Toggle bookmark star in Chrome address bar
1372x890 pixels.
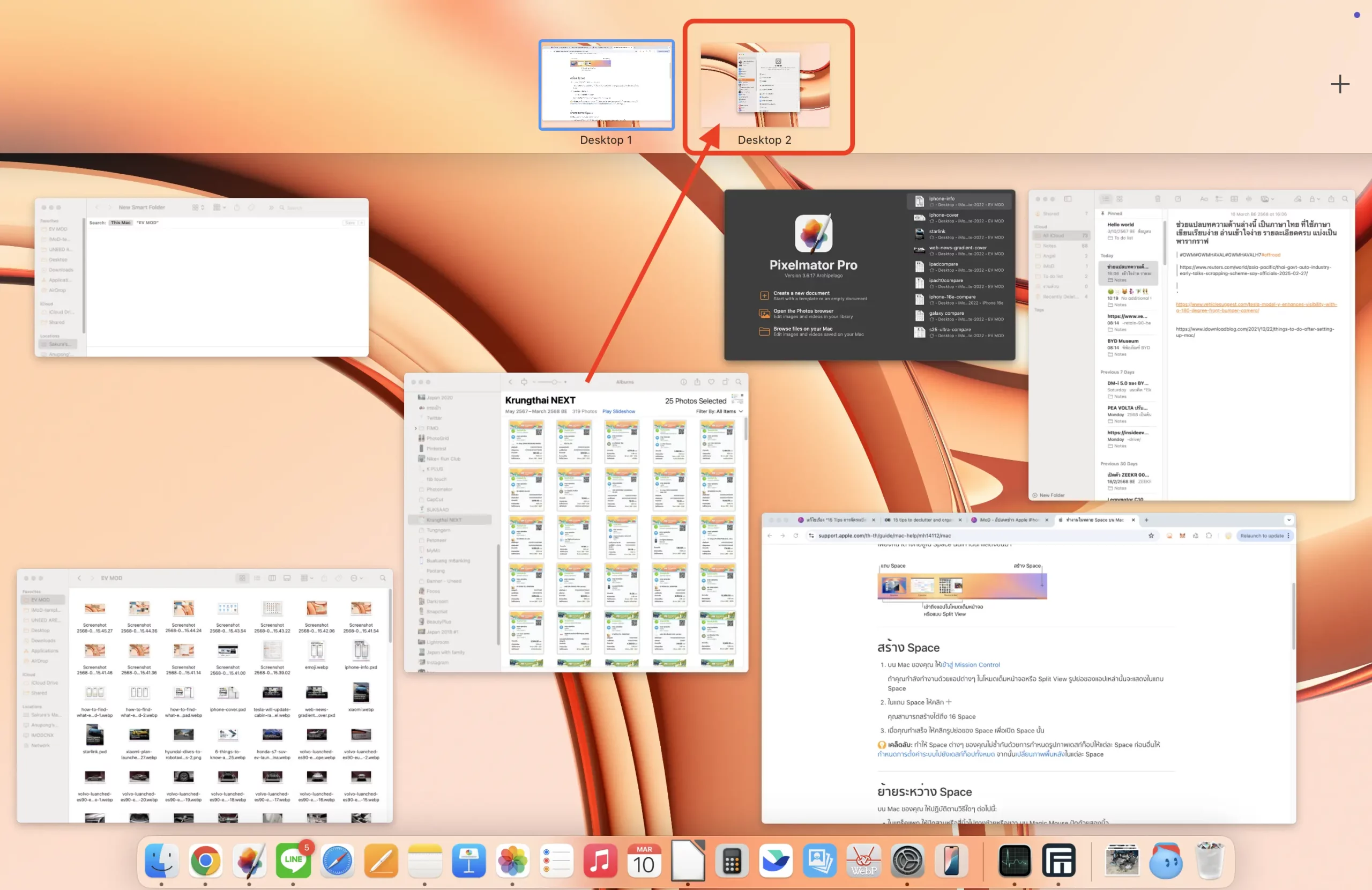[1151, 535]
